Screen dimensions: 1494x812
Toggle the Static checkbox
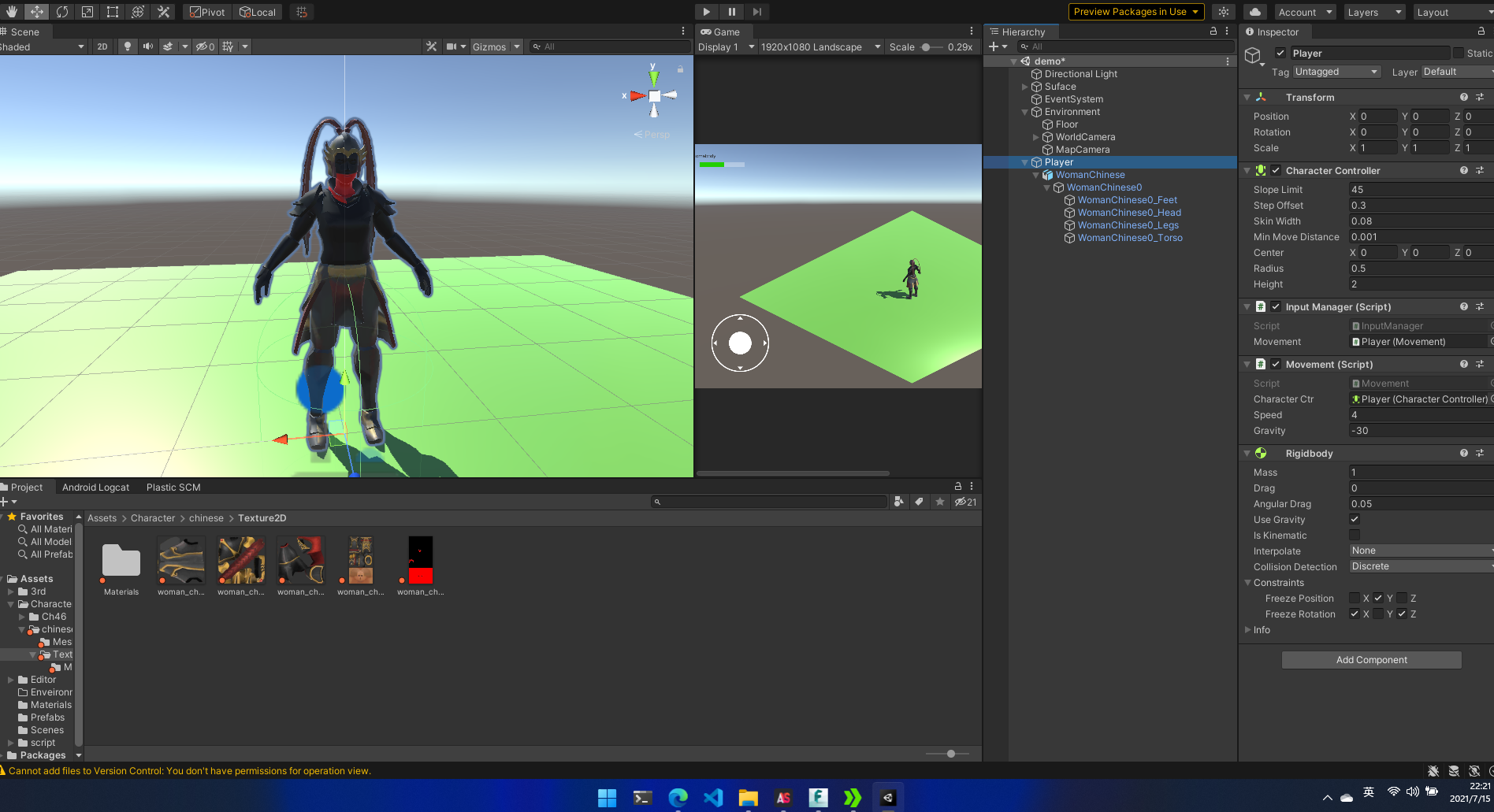click(1459, 53)
